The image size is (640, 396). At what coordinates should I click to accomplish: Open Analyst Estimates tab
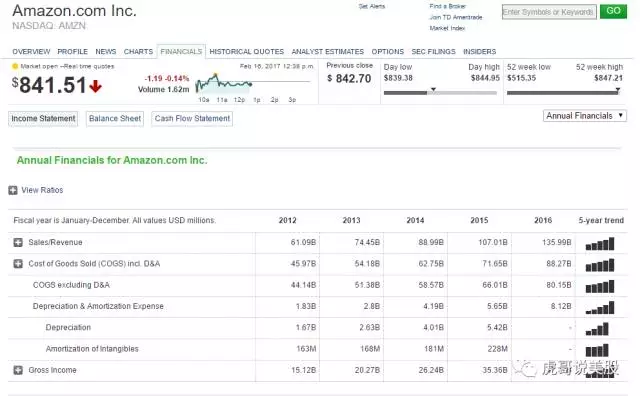pos(327,52)
